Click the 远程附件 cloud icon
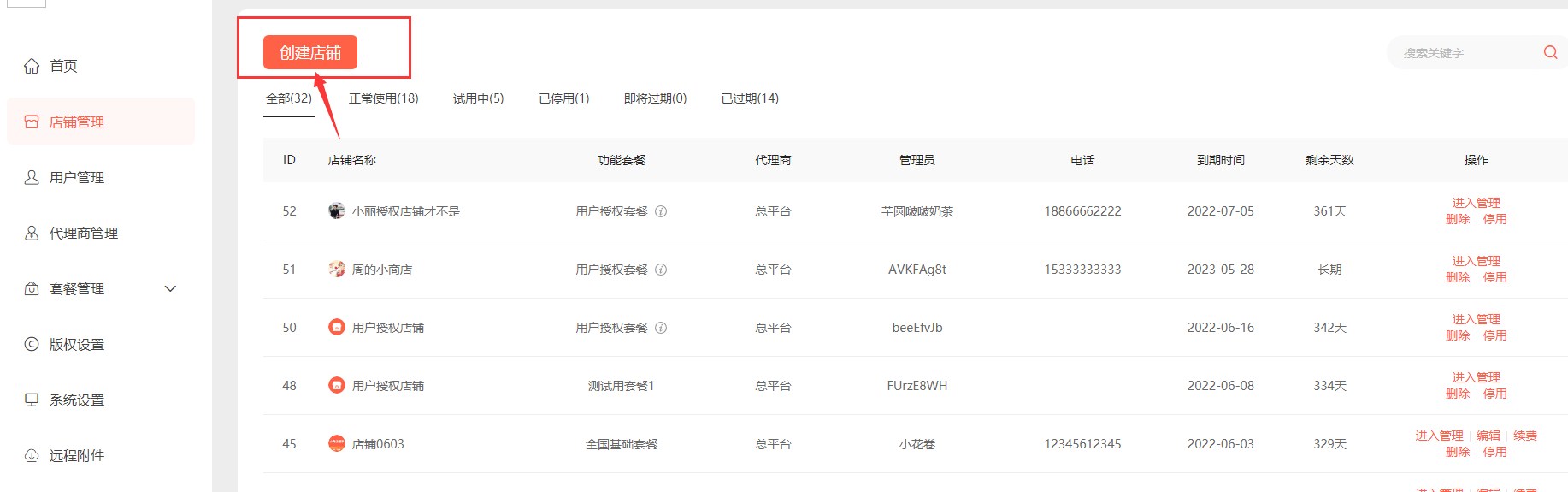 pyautogui.click(x=32, y=455)
